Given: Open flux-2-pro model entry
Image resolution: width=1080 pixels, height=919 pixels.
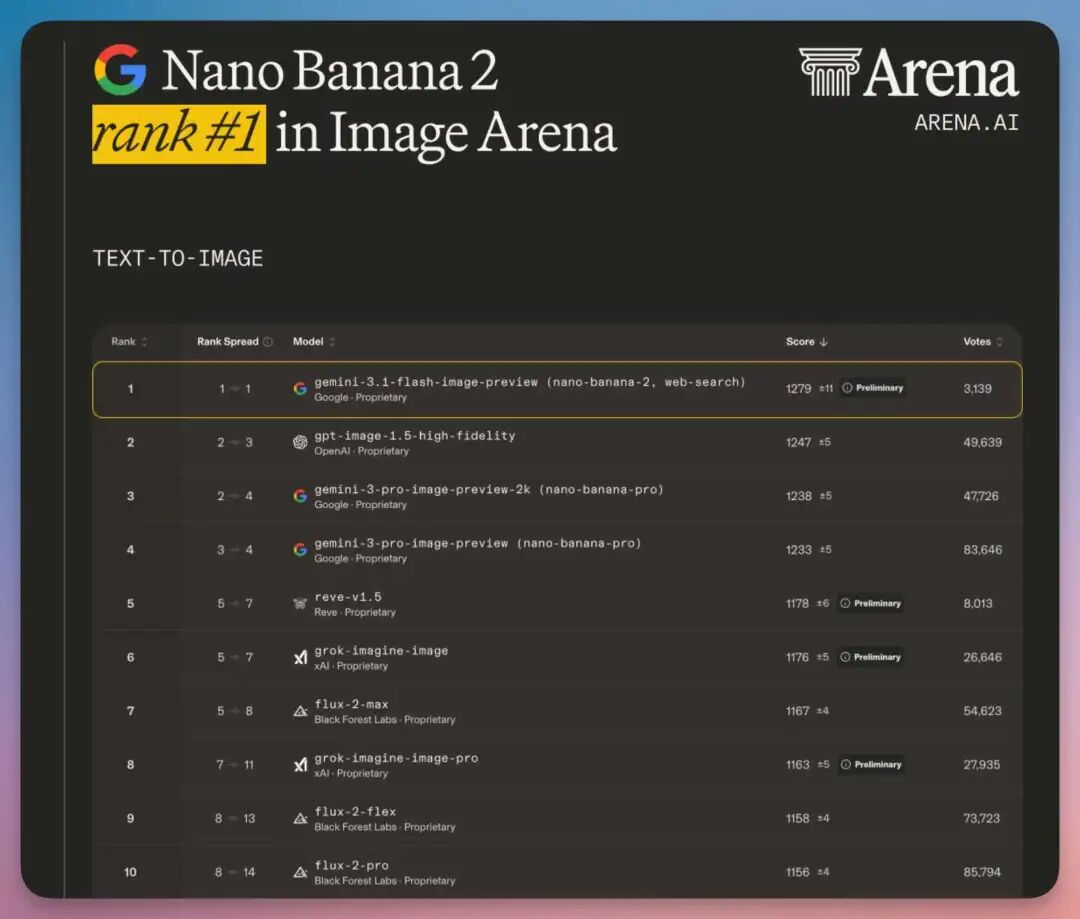Looking at the screenshot, I should tap(351, 865).
